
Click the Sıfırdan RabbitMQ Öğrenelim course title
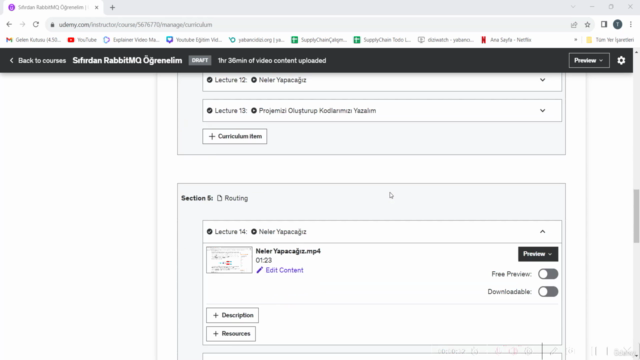[x=127, y=60]
